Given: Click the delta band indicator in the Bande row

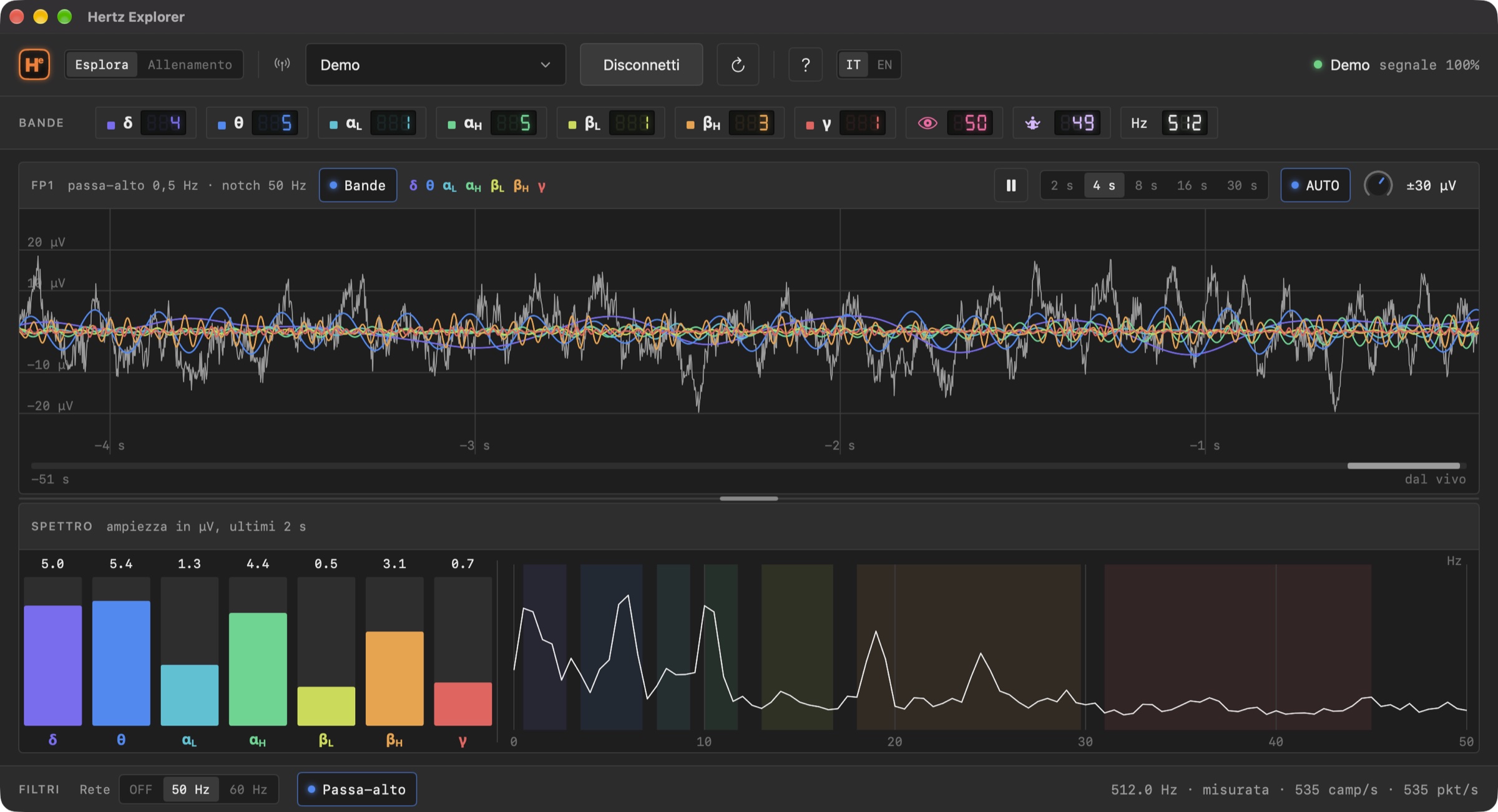Looking at the screenshot, I should [x=146, y=123].
